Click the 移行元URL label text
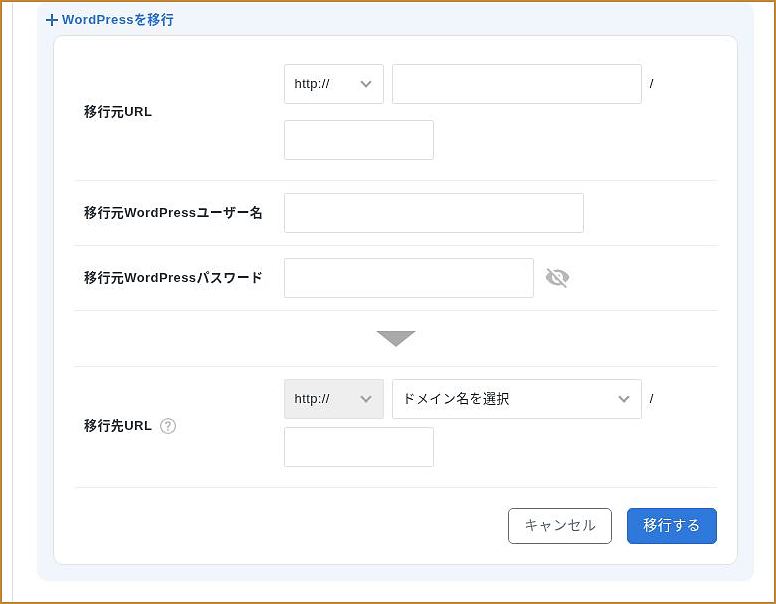The height and width of the screenshot is (604, 776). coord(118,112)
